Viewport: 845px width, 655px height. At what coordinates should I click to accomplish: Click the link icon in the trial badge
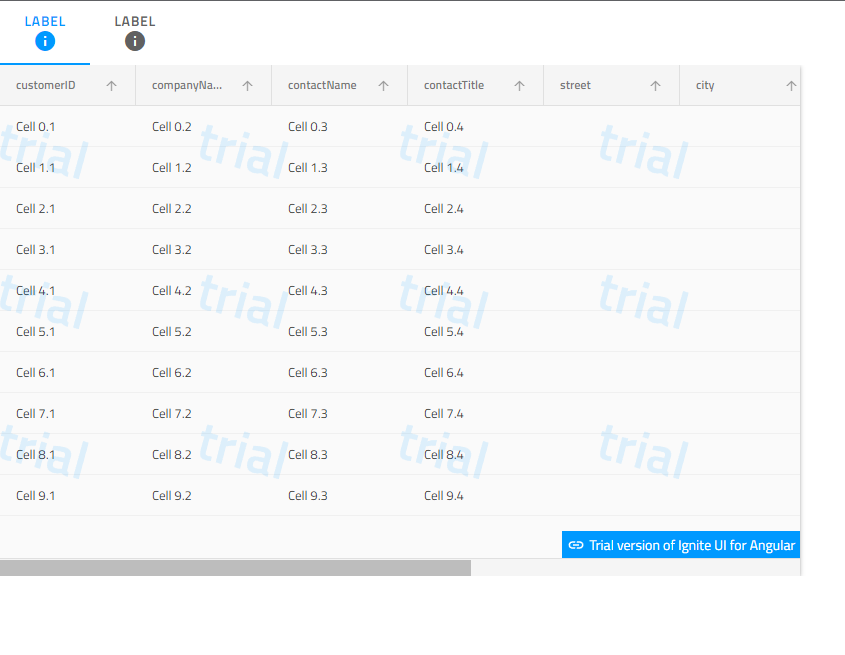click(x=575, y=545)
